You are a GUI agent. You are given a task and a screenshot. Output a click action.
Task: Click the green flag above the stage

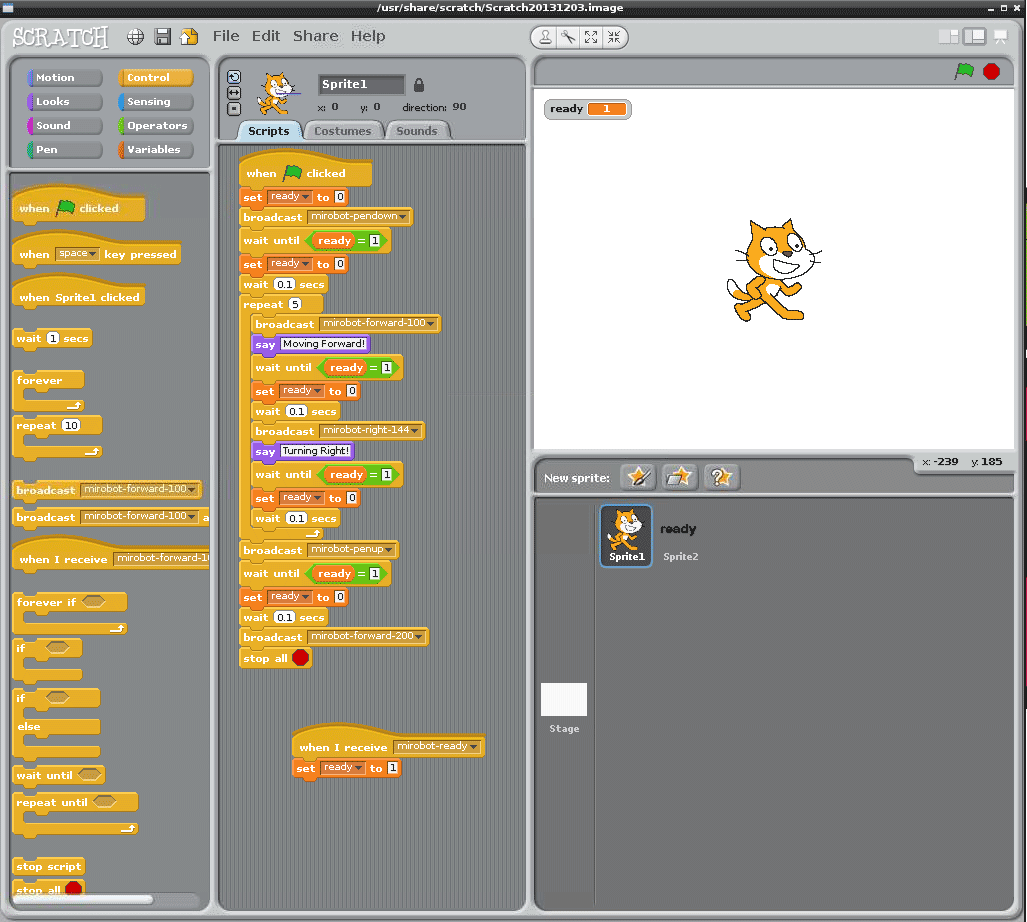tap(964, 71)
